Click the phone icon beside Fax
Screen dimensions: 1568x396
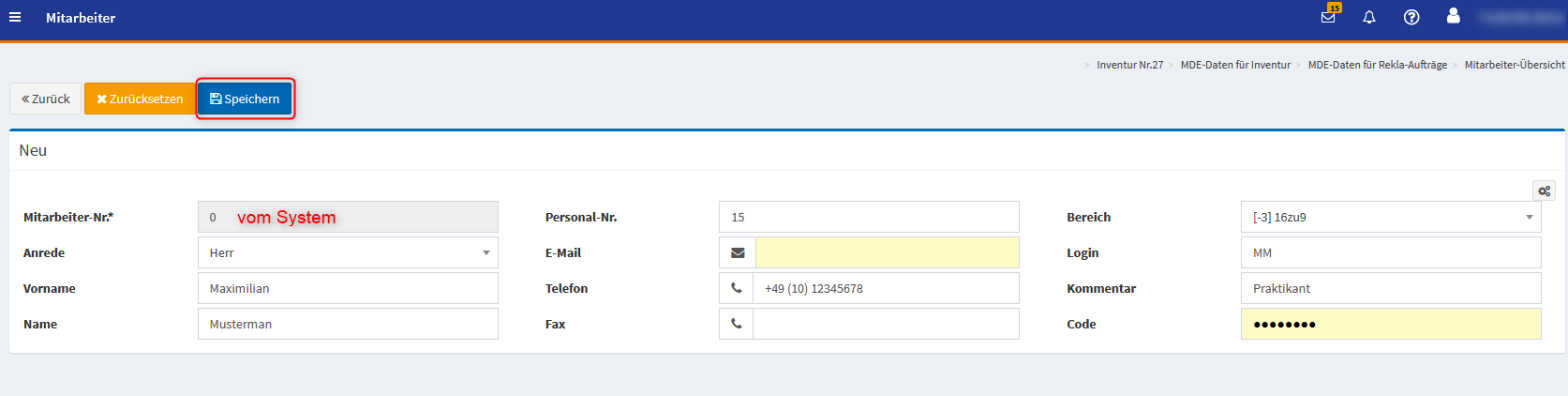pos(737,324)
